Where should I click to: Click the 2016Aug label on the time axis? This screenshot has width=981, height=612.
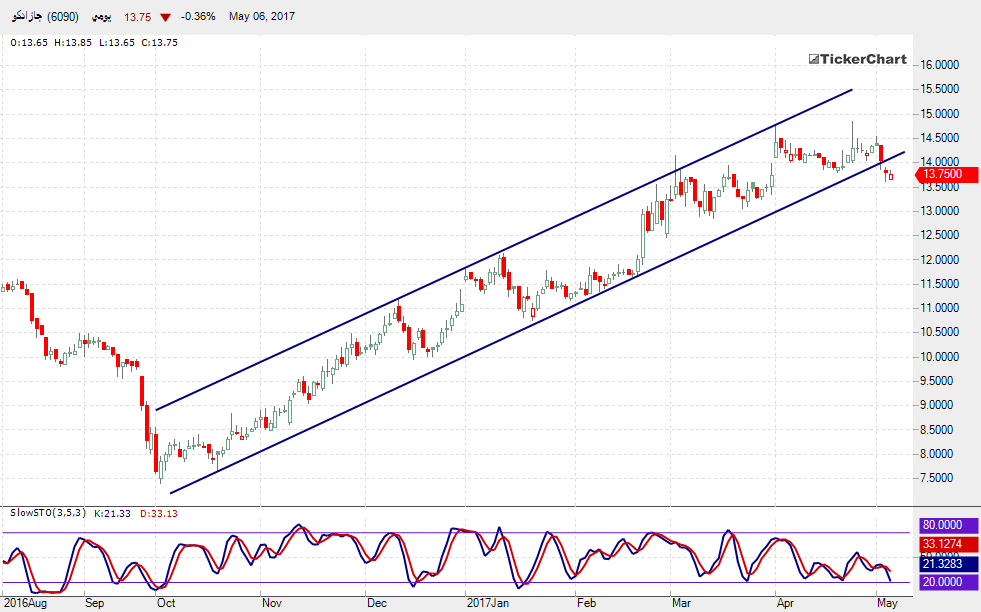[25, 603]
